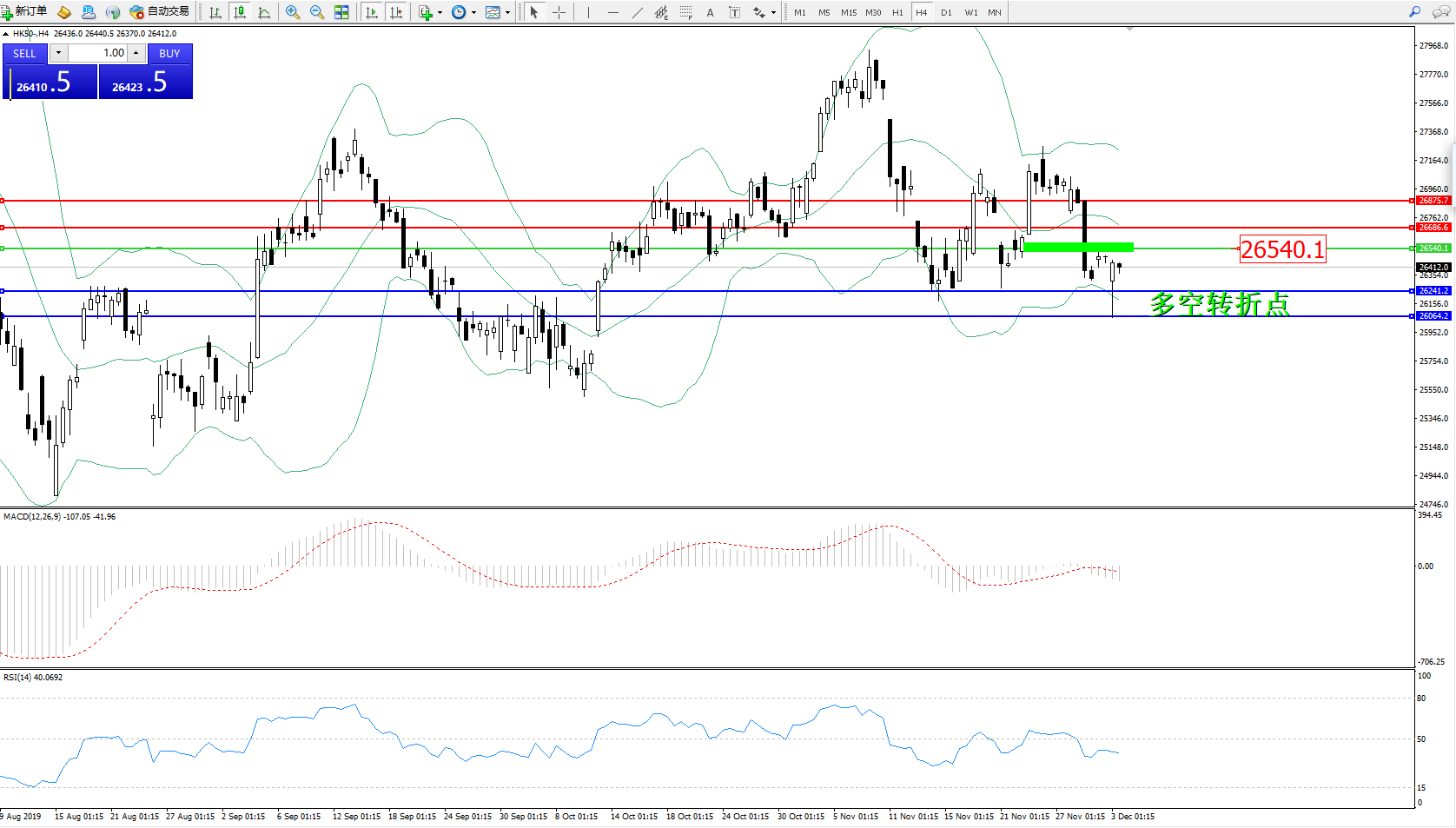Screen dimensions: 1456x828
Task: Open the Tile Windows chart layout
Action: click(341, 12)
